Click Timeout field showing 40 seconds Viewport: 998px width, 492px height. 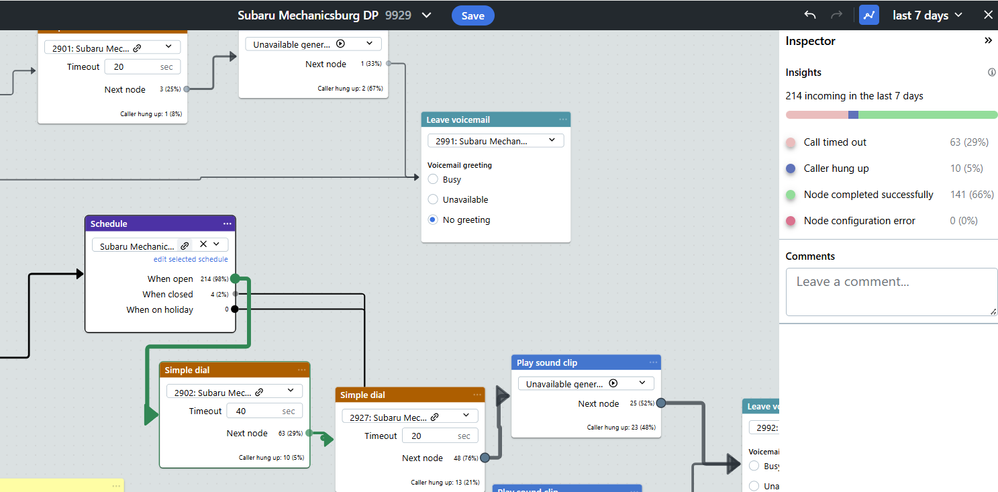pyautogui.click(x=264, y=411)
